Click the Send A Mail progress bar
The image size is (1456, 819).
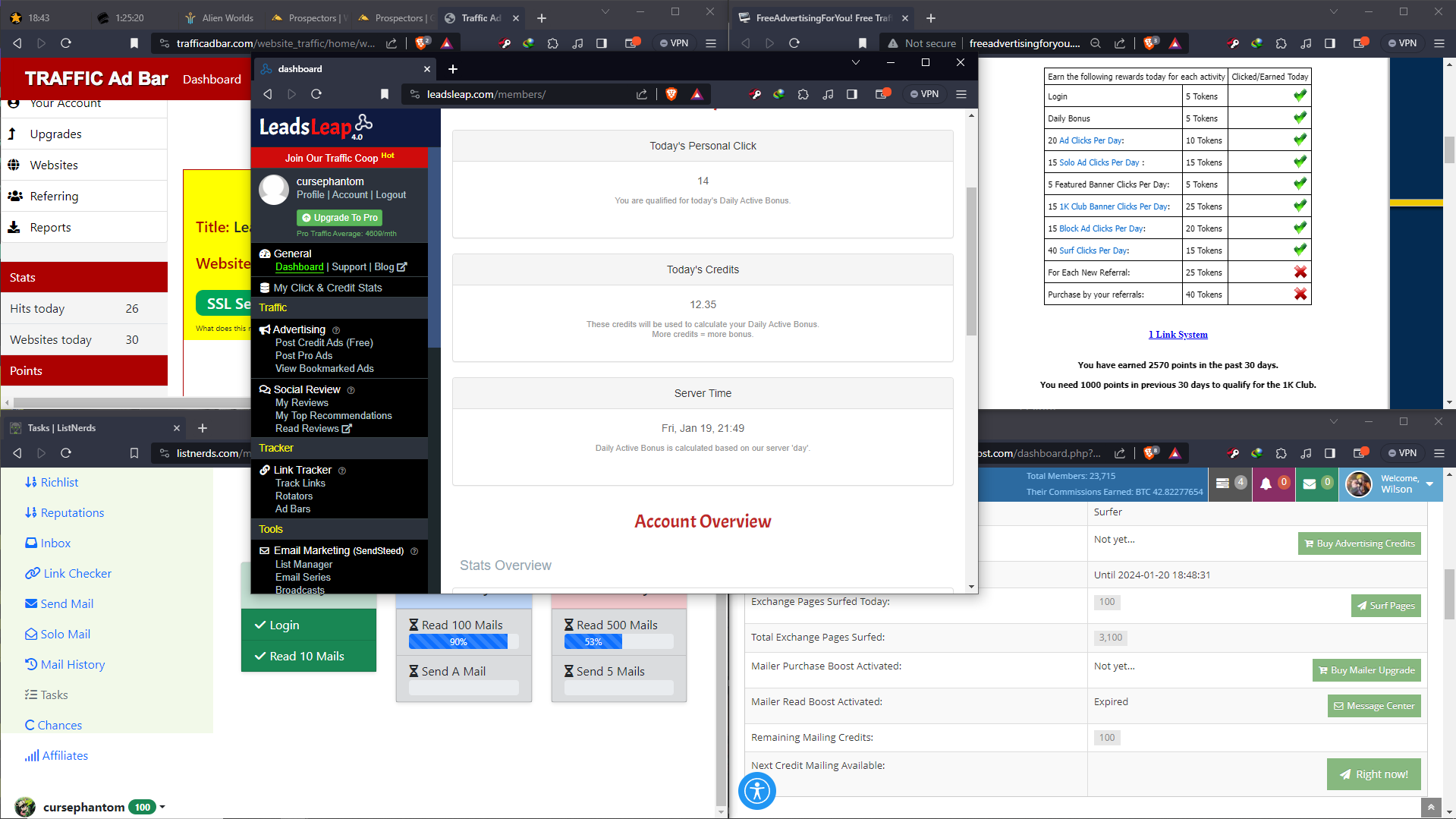(x=464, y=688)
